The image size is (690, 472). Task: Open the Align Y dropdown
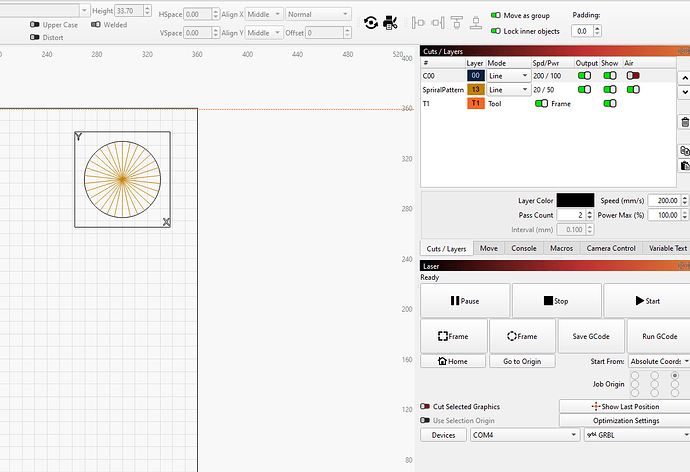point(264,33)
